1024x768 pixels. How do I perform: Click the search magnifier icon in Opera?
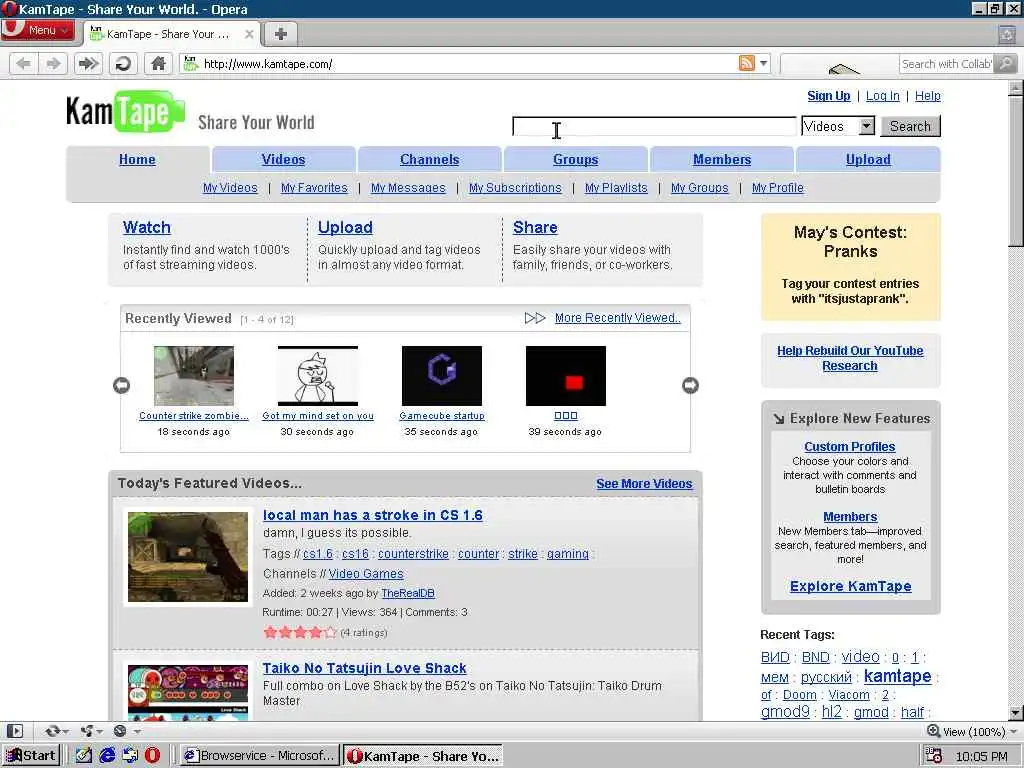pyautogui.click(x=1006, y=63)
